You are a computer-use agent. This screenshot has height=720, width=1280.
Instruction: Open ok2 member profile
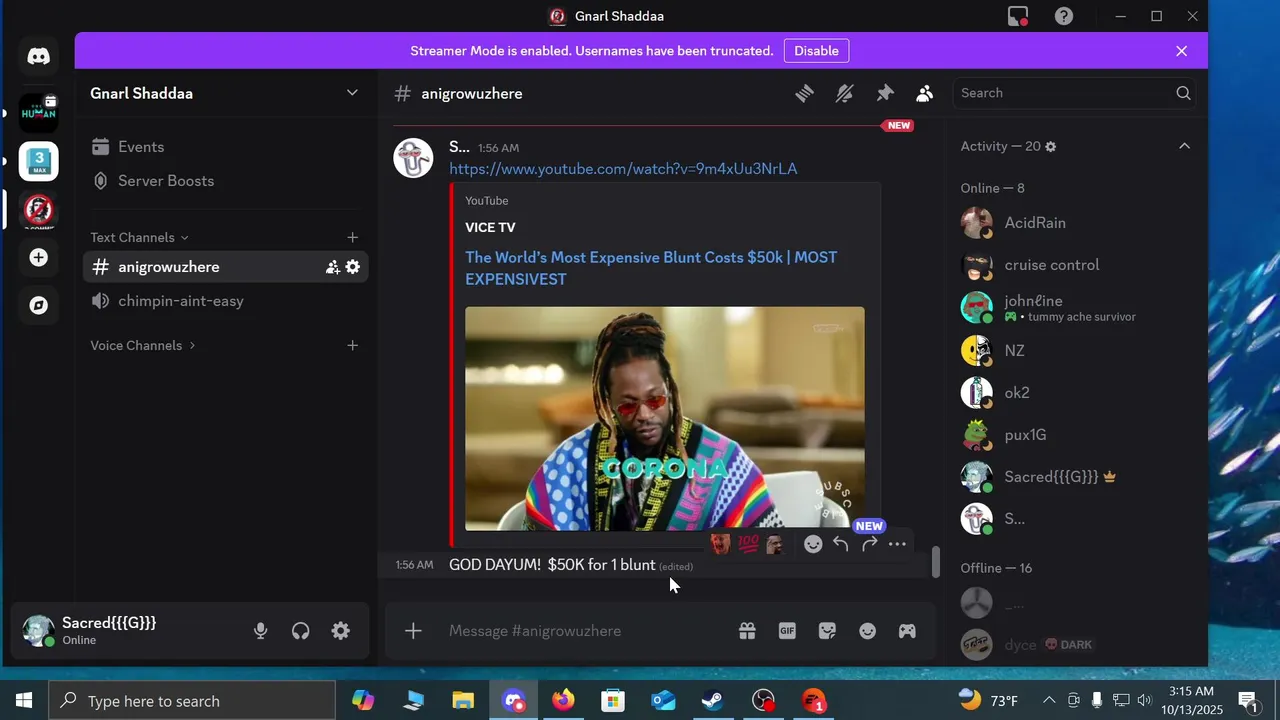point(1076,393)
